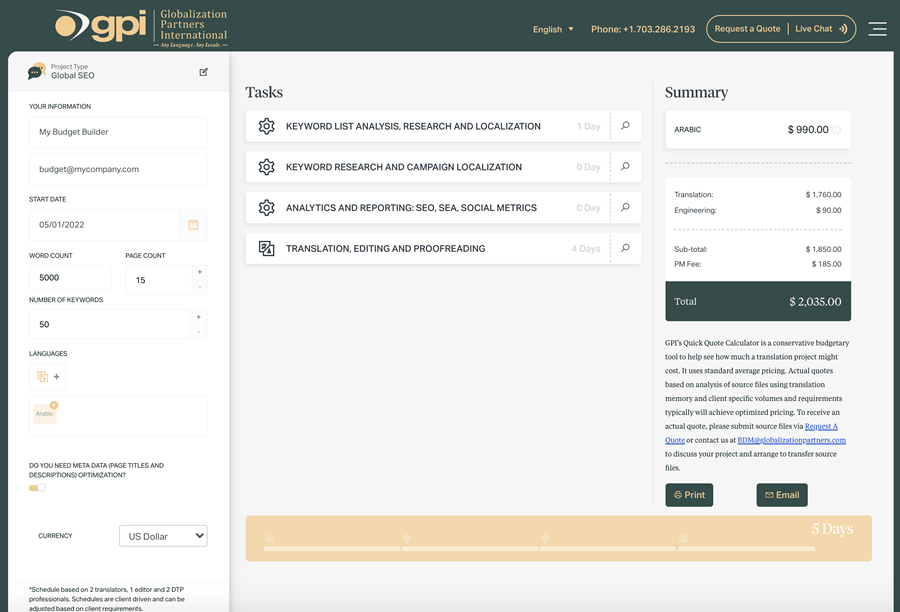Click the info icon beside Arabic price

pos(837,130)
